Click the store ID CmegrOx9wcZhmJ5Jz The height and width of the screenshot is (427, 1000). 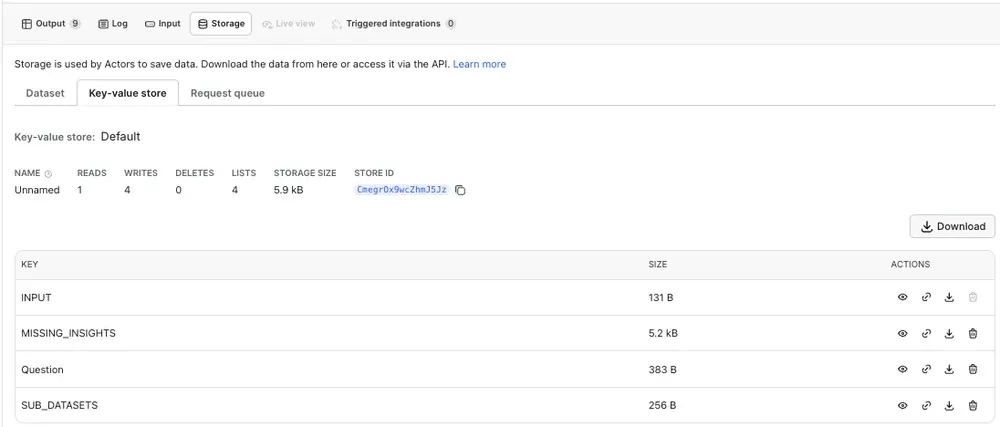click(x=402, y=190)
